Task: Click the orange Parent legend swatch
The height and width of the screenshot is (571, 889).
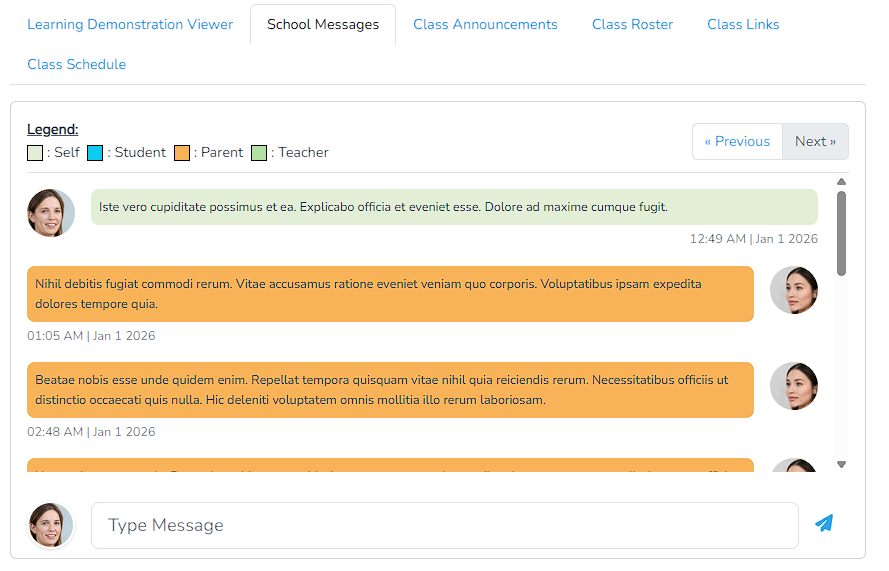Action: [x=182, y=153]
